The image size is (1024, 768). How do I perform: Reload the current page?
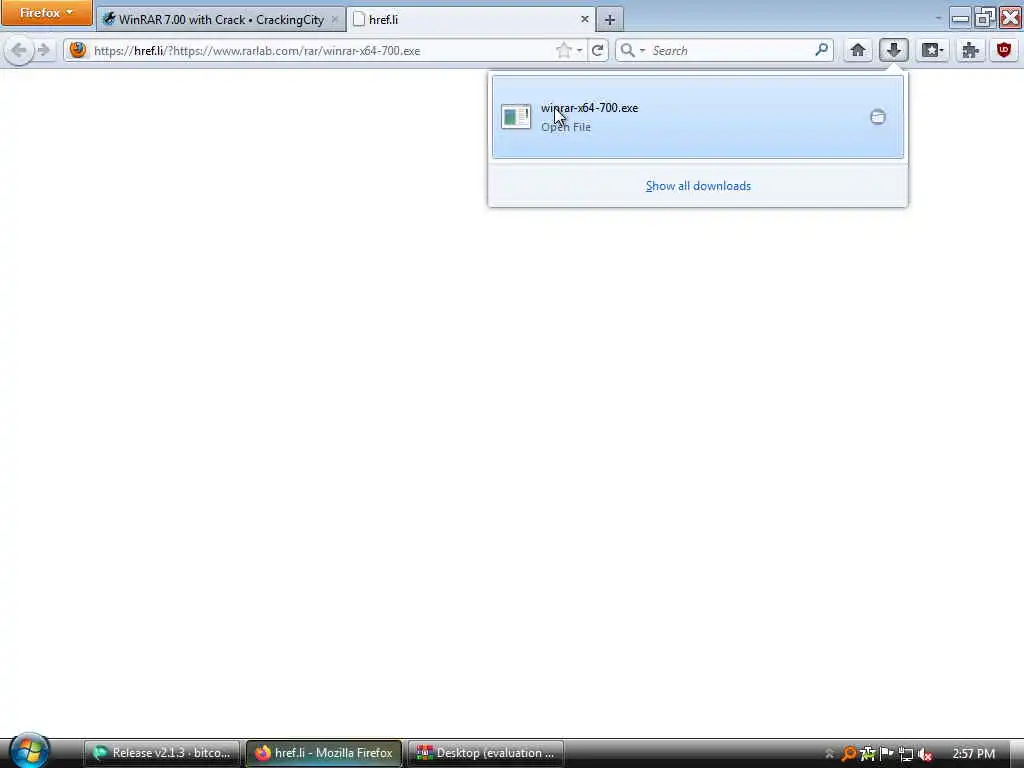tap(598, 50)
